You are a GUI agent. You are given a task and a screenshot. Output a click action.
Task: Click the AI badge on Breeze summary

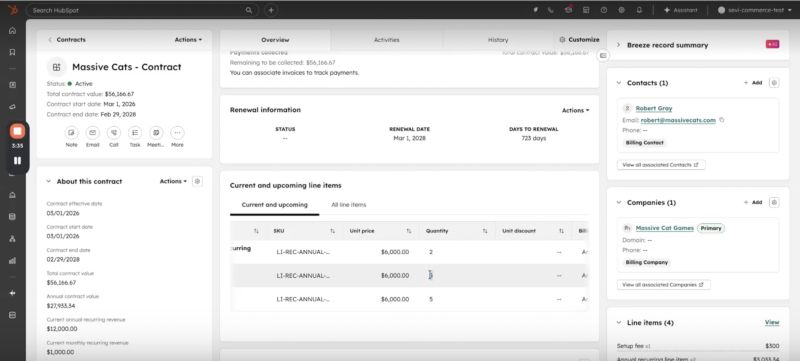772,44
